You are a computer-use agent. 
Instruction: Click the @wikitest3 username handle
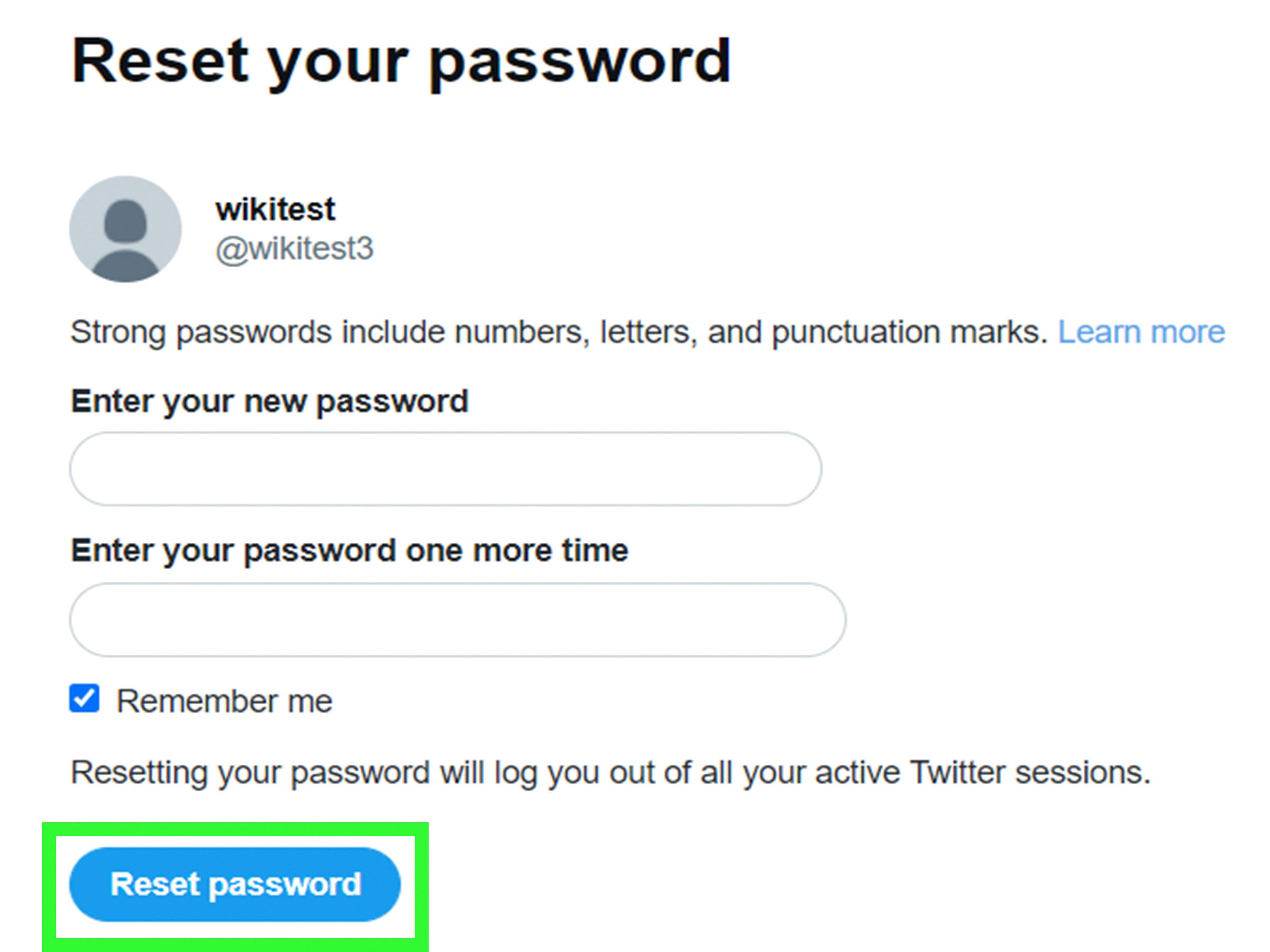[x=294, y=248]
